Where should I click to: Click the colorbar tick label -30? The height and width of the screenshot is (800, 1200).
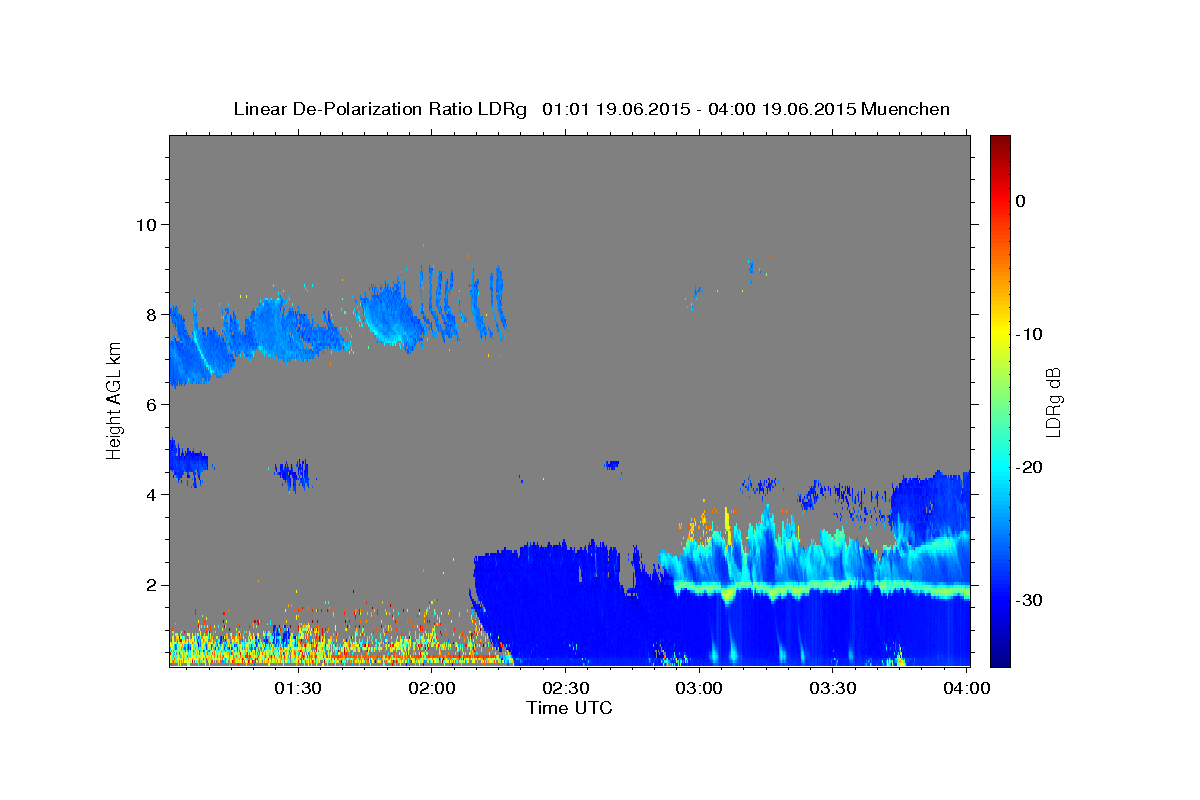1029,600
